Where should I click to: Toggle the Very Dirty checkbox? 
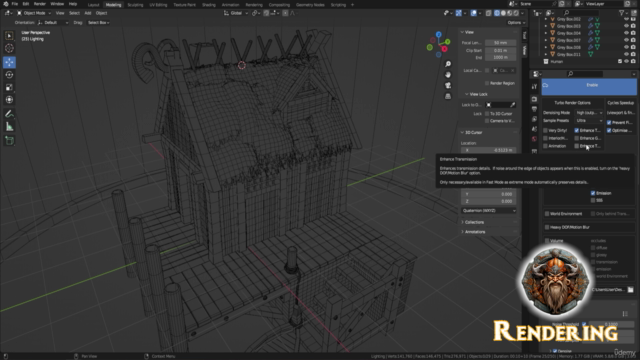(x=546, y=131)
